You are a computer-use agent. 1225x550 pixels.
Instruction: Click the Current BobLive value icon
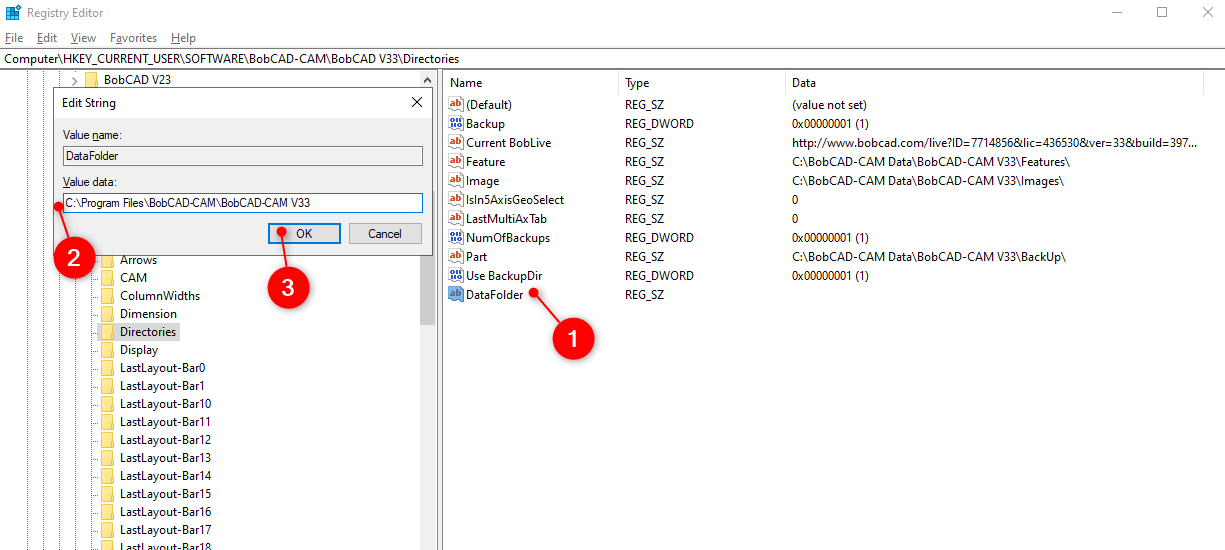coord(456,142)
